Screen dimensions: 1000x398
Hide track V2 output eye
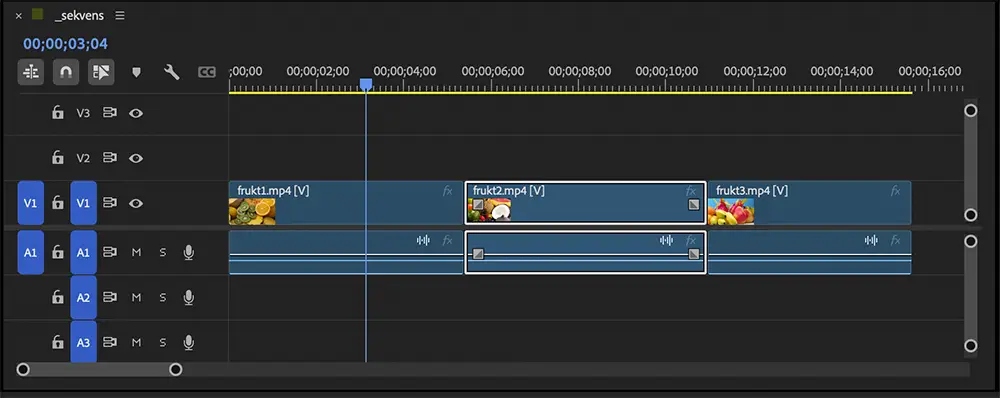136,158
